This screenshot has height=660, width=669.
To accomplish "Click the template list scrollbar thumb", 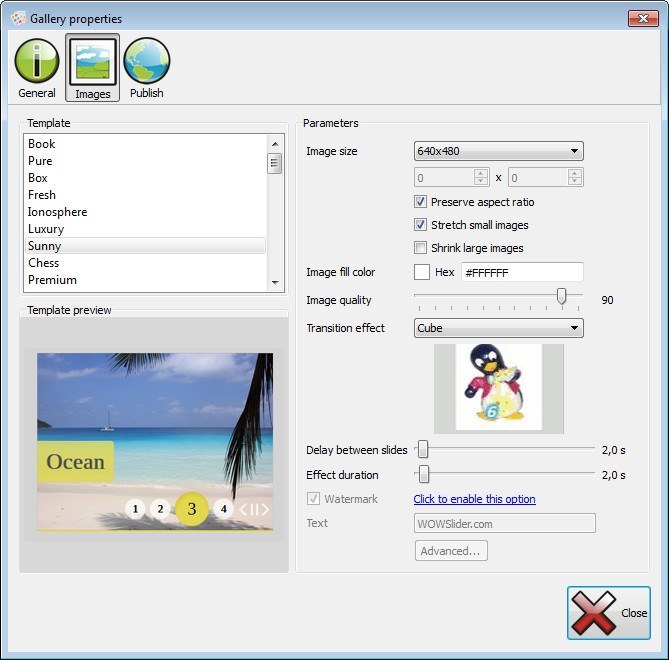I will tap(274, 163).
